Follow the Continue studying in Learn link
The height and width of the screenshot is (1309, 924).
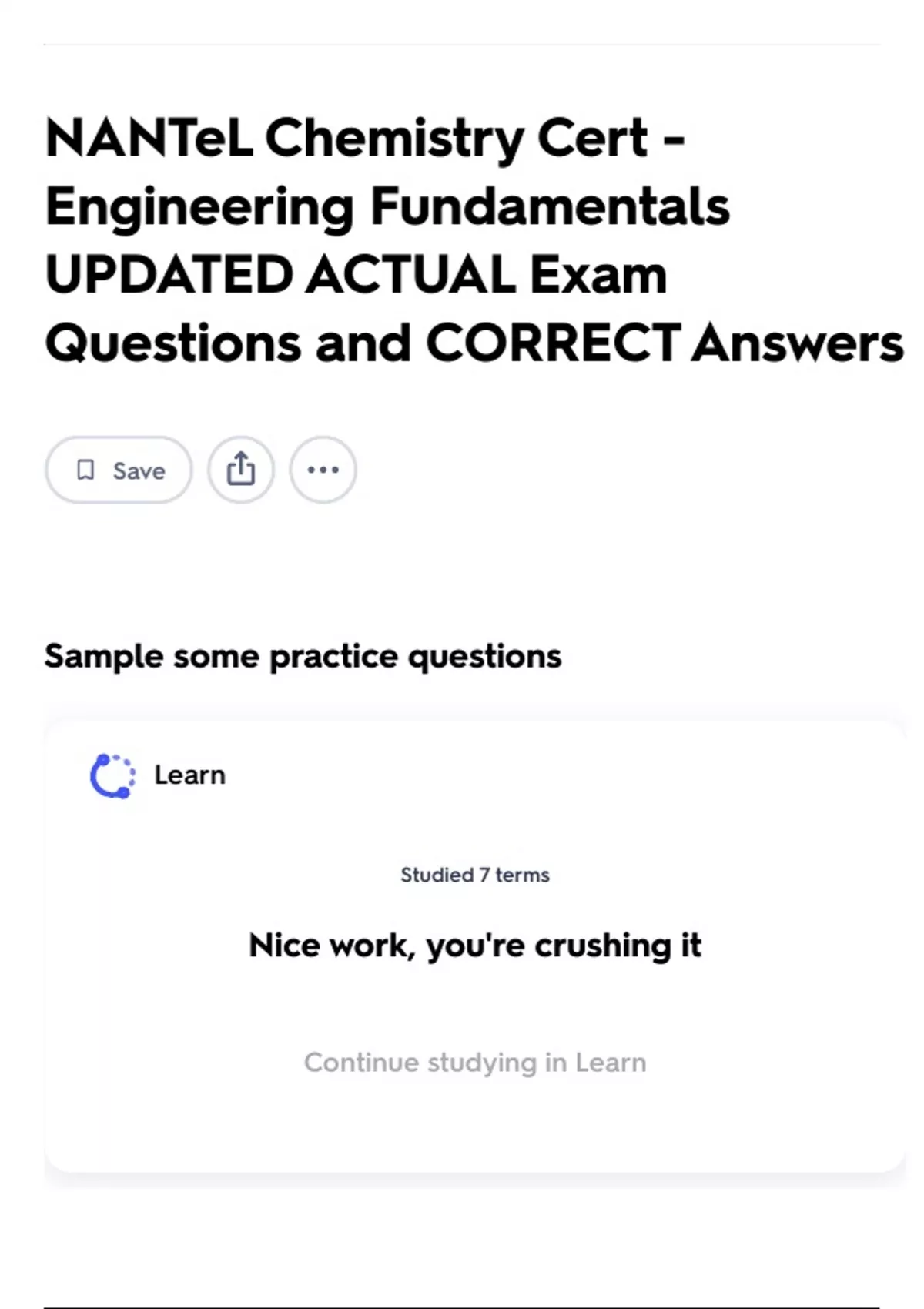click(475, 1063)
